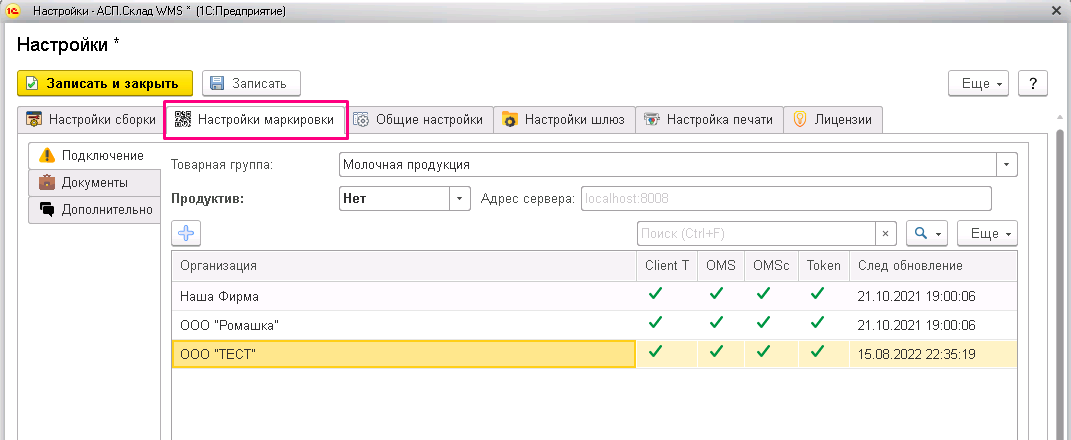Click OMS checkmark for 'ООО "ТЕСТ"'
The width and height of the screenshot is (1071, 440).
tap(716, 351)
